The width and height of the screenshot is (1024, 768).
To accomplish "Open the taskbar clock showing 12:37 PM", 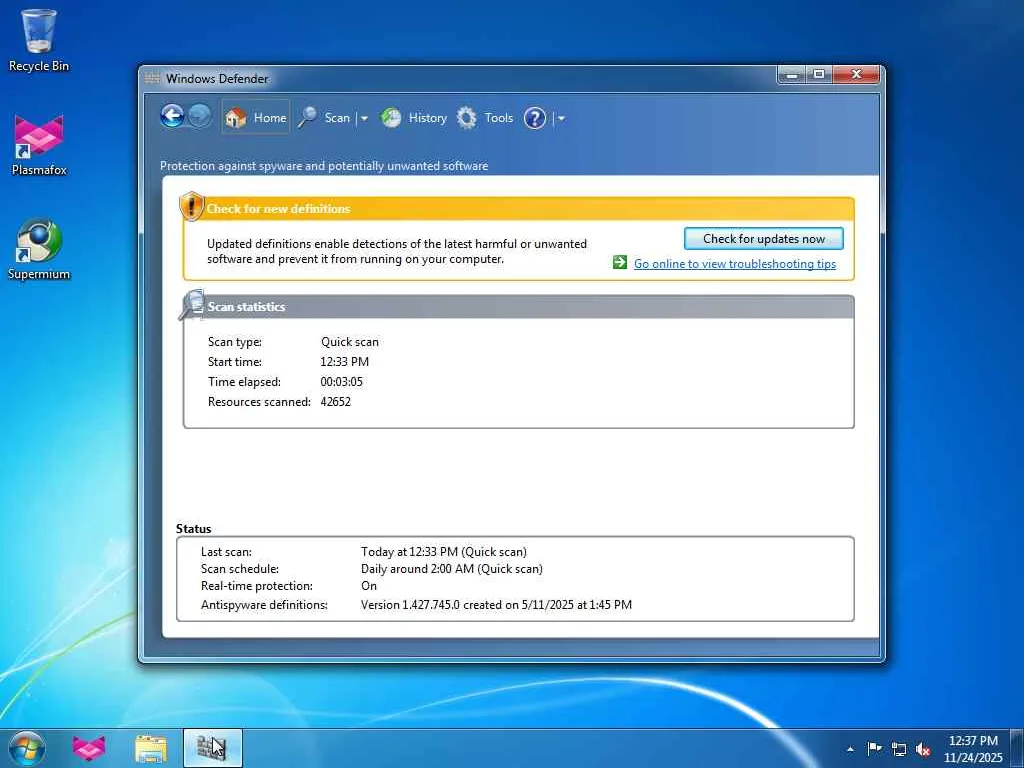I will 973,749.
